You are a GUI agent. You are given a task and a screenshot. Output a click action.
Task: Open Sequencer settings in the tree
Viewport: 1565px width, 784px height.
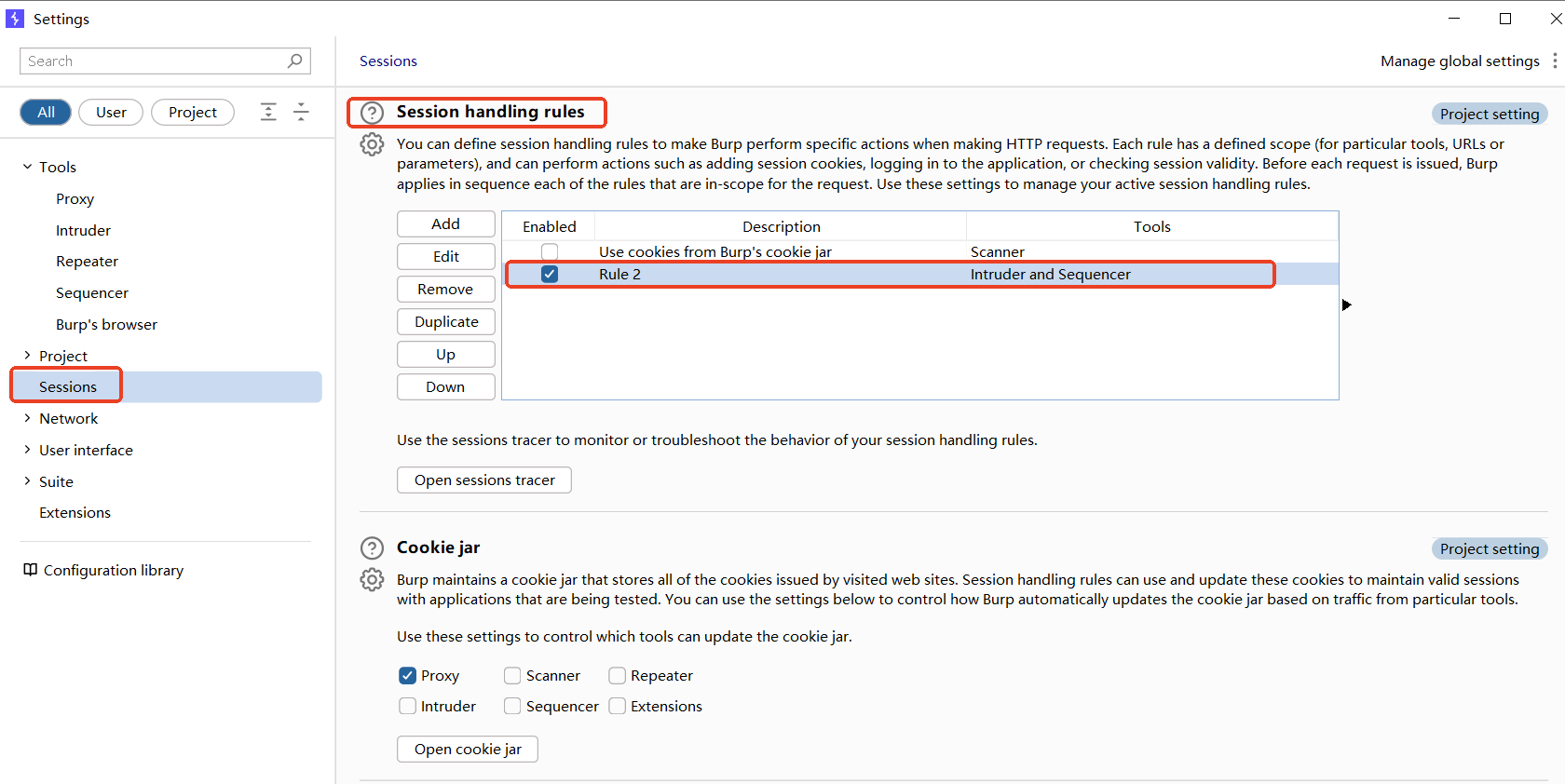tap(92, 292)
